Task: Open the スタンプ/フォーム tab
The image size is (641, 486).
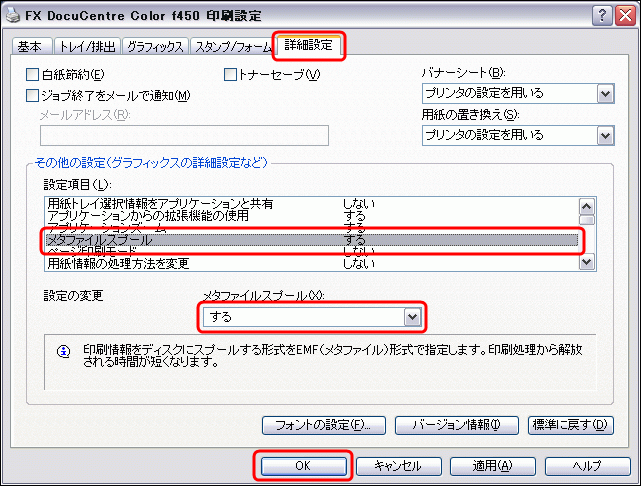Action: click(232, 46)
